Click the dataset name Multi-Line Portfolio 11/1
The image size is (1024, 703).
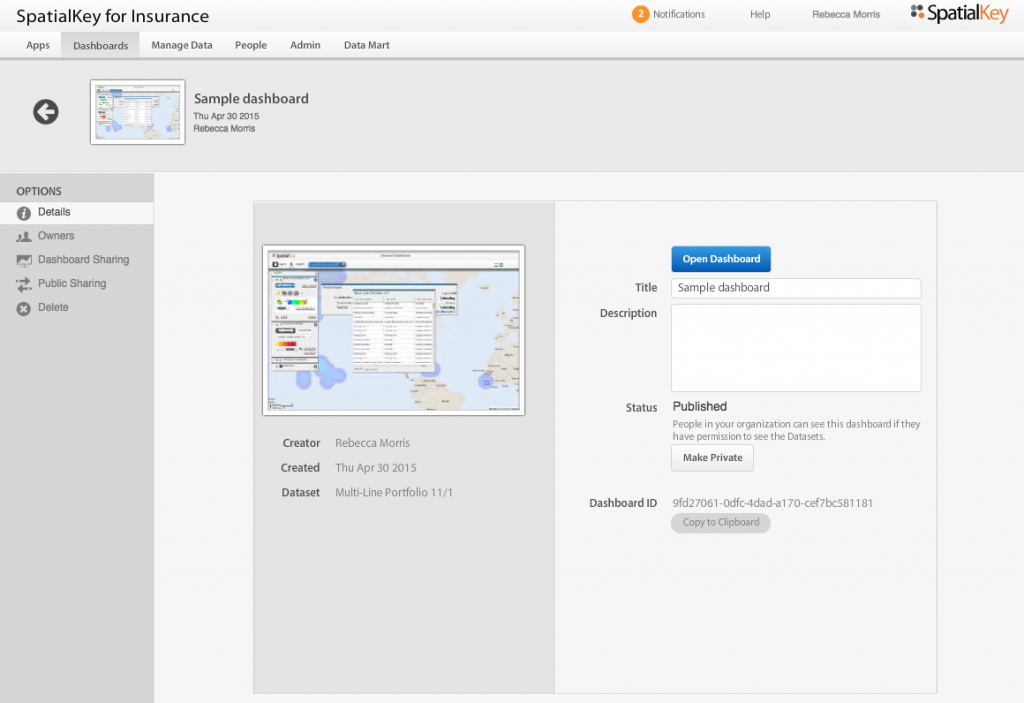tap(394, 493)
